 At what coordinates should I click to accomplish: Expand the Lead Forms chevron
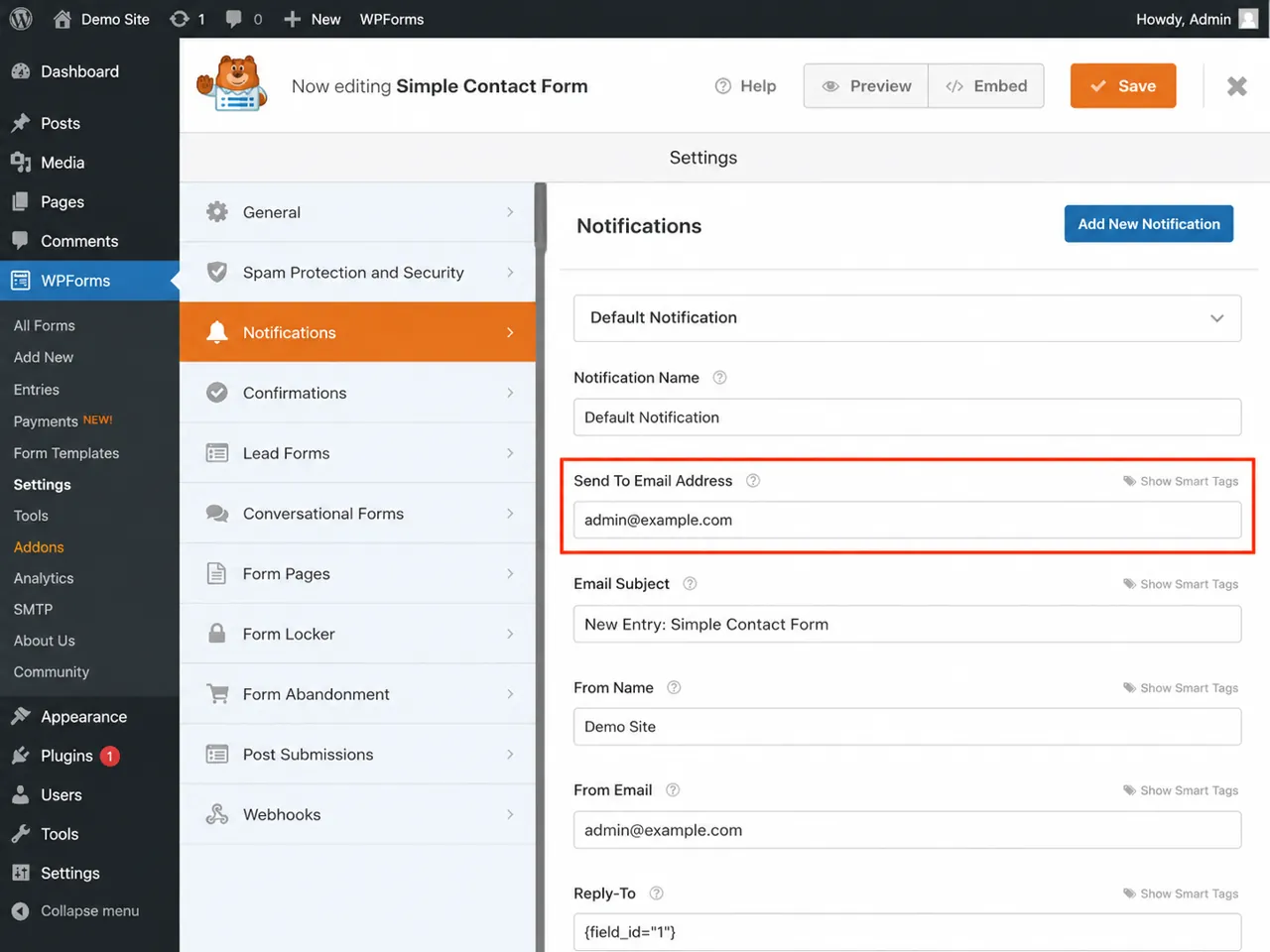pyautogui.click(x=510, y=453)
